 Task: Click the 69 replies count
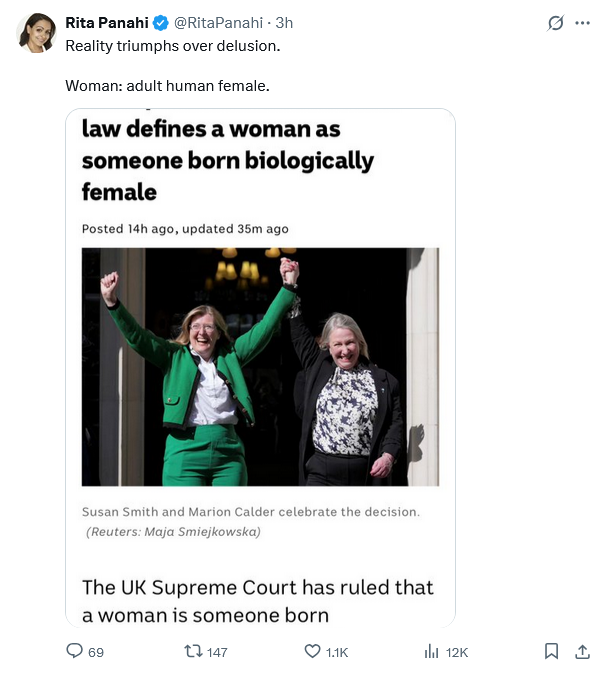pos(96,652)
